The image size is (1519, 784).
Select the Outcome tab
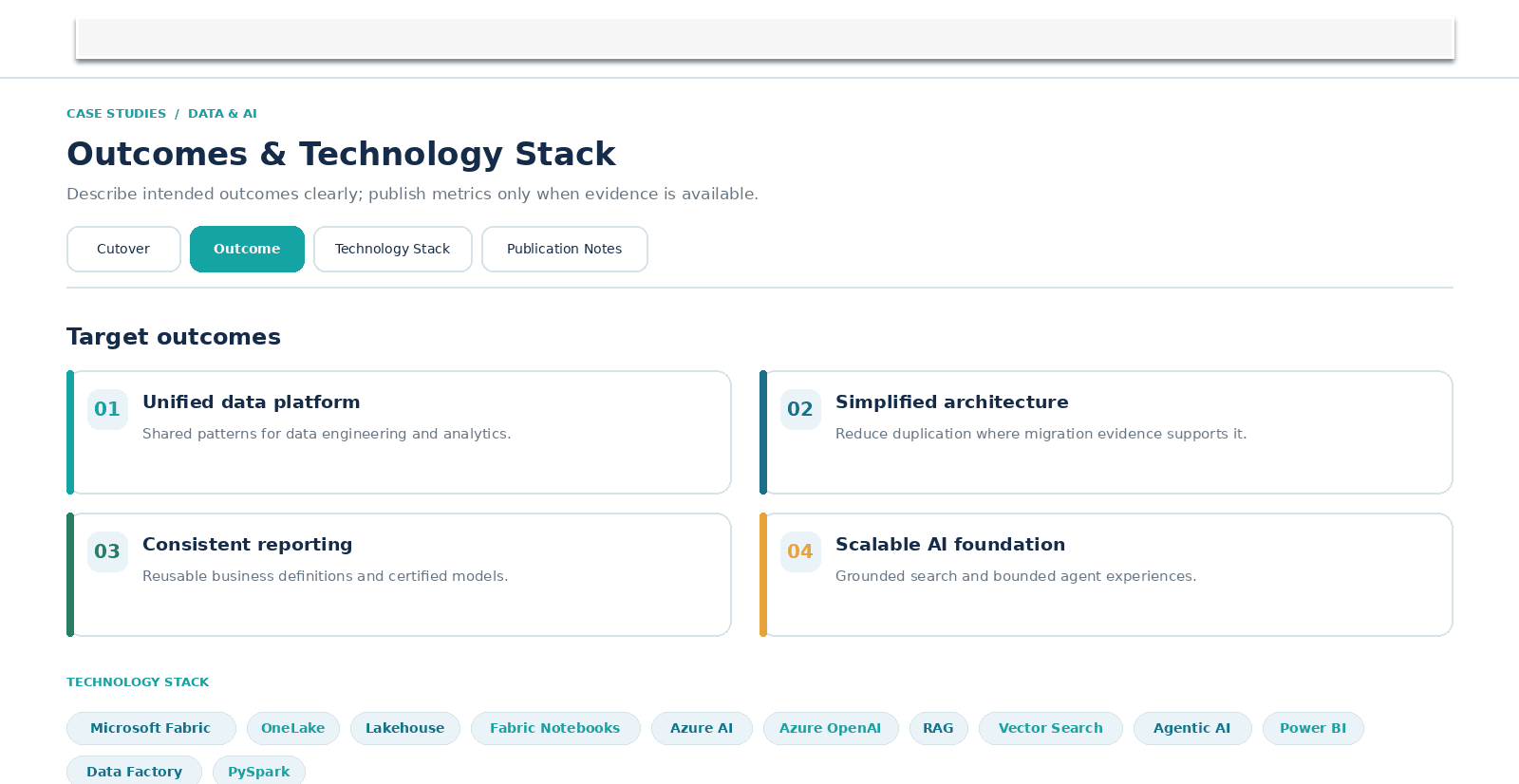[247, 249]
